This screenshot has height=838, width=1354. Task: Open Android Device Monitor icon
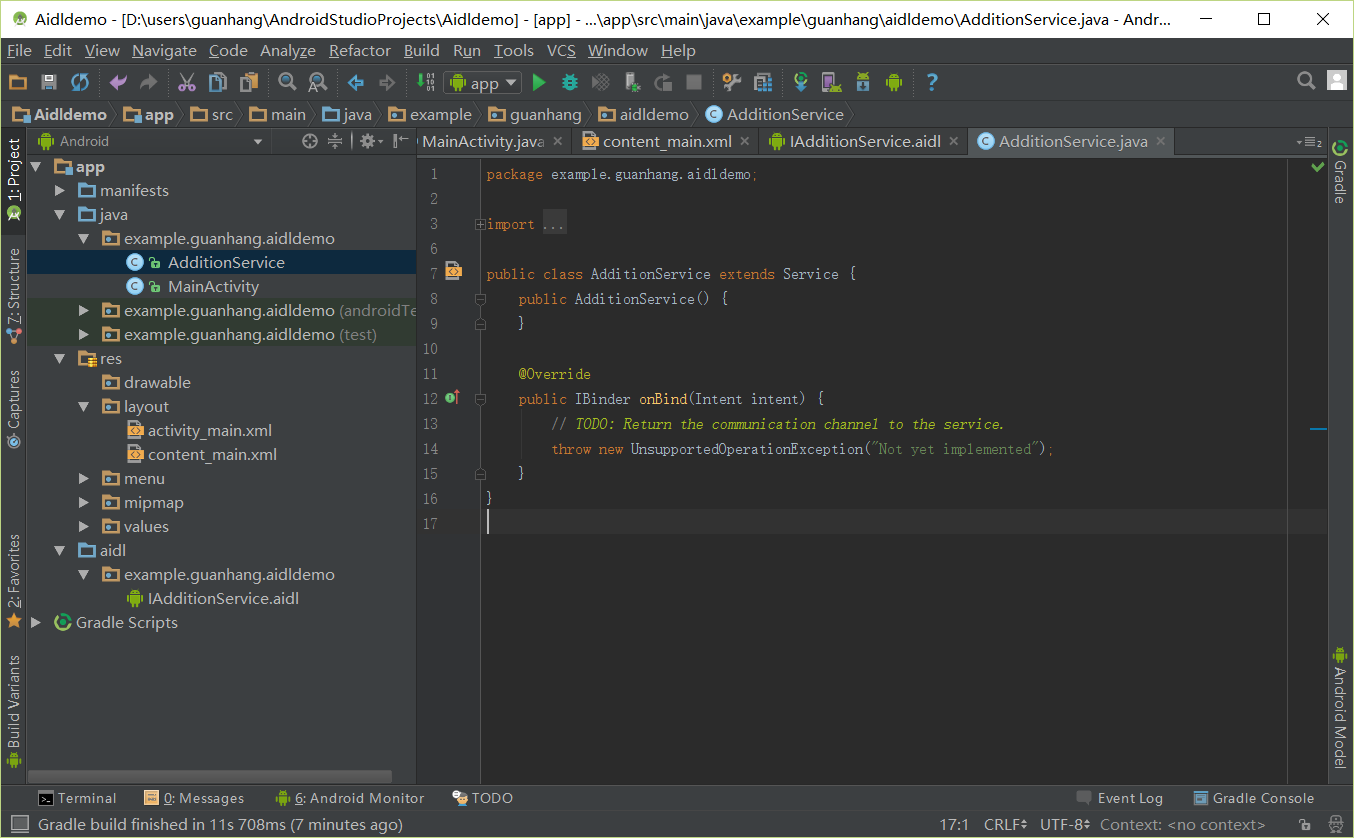point(893,82)
